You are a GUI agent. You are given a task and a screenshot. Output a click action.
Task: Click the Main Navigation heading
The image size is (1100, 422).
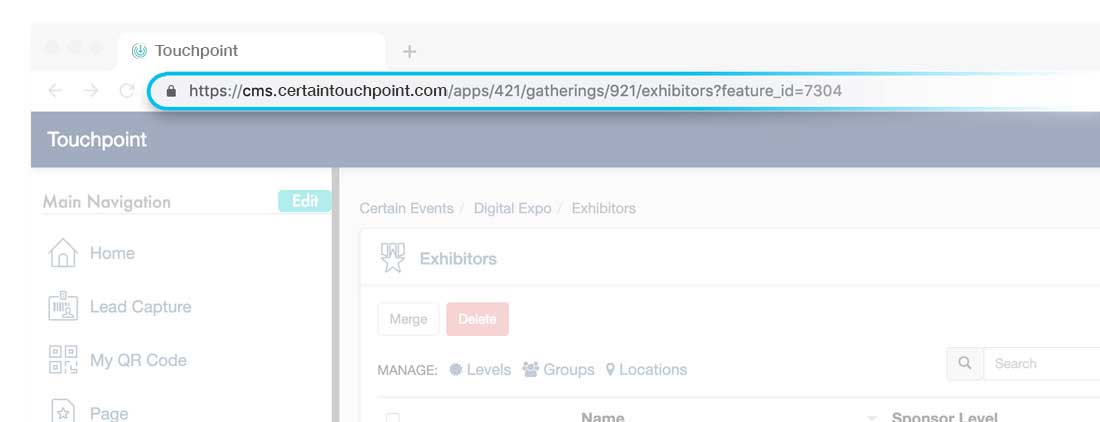(x=107, y=202)
